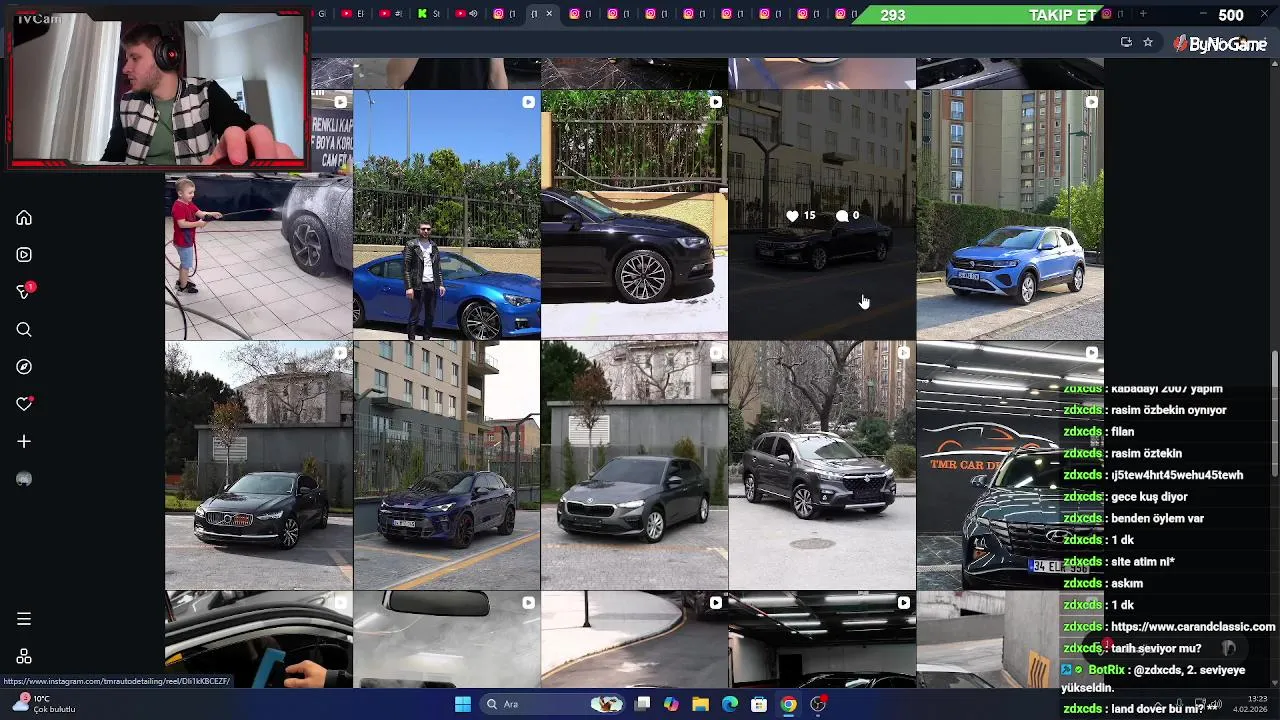1280x720 pixels.
Task: Switch to the YouTube tab labeled #l
Action: tap(391, 14)
